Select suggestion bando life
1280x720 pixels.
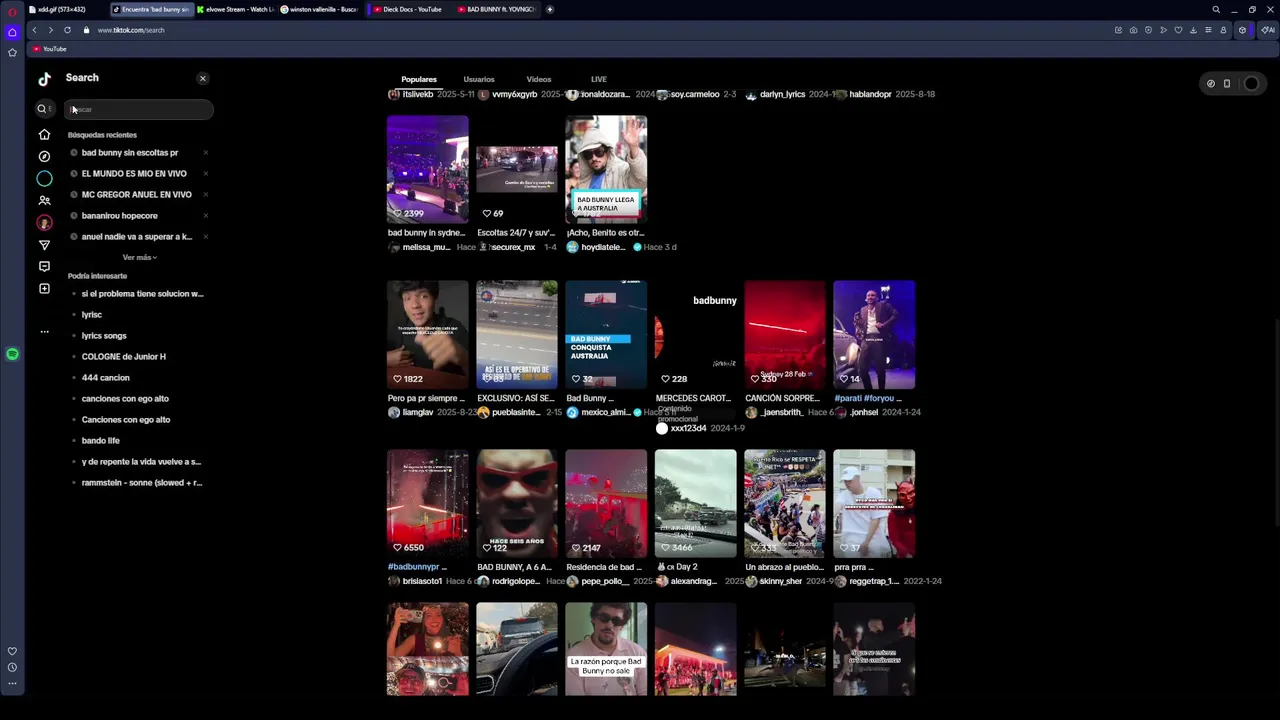101,441
